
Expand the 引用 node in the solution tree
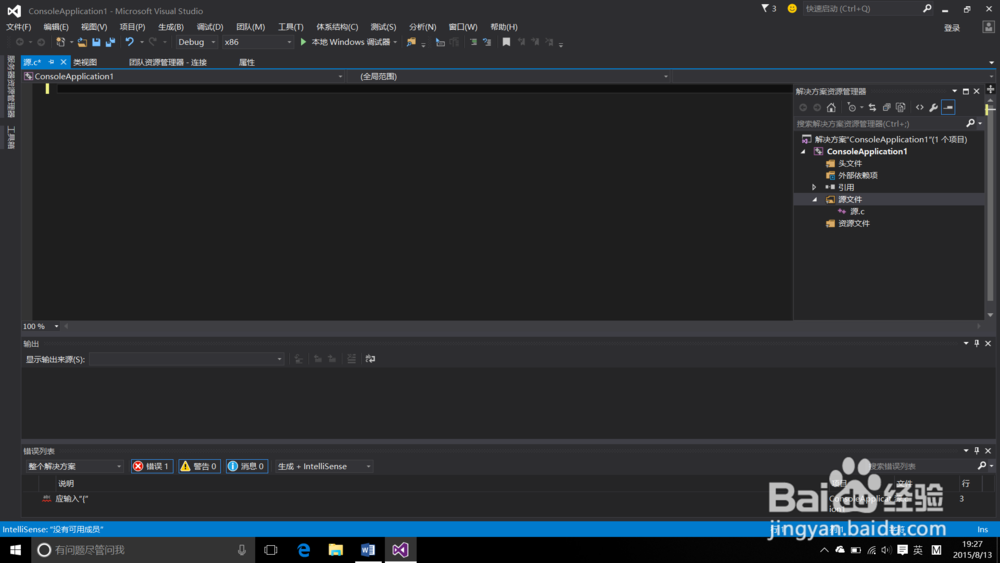click(814, 187)
